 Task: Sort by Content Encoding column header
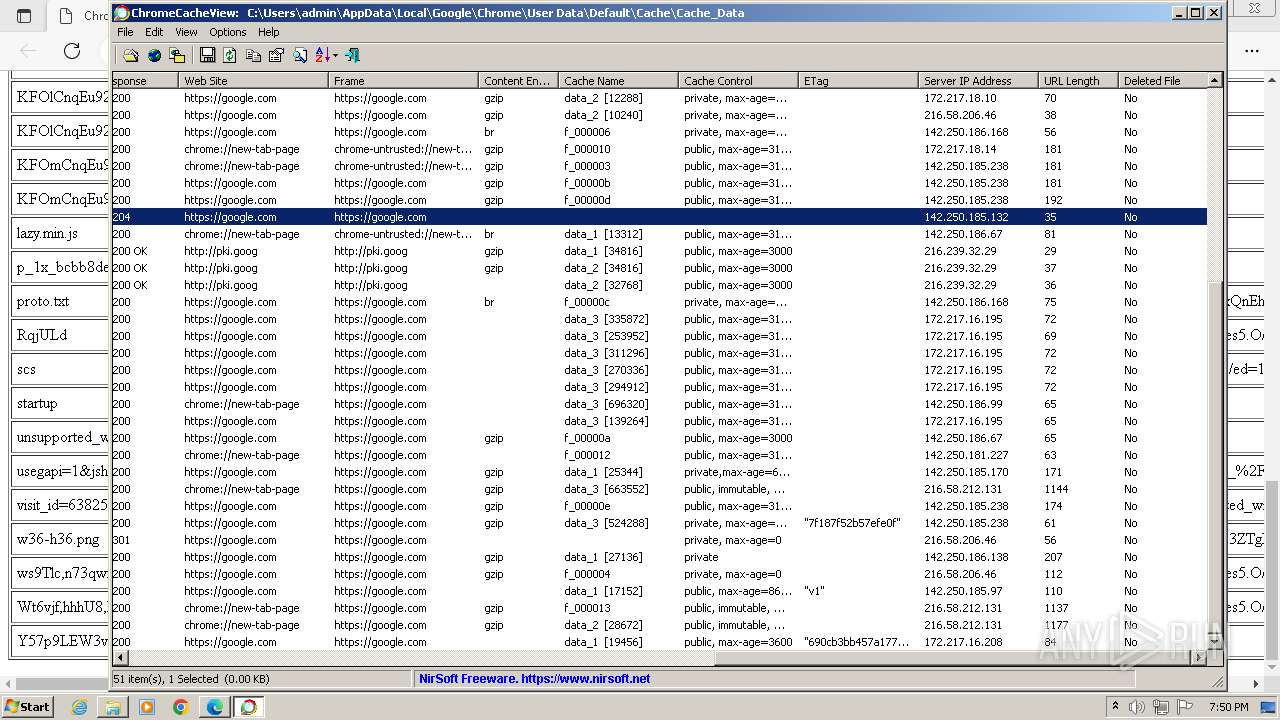point(518,80)
